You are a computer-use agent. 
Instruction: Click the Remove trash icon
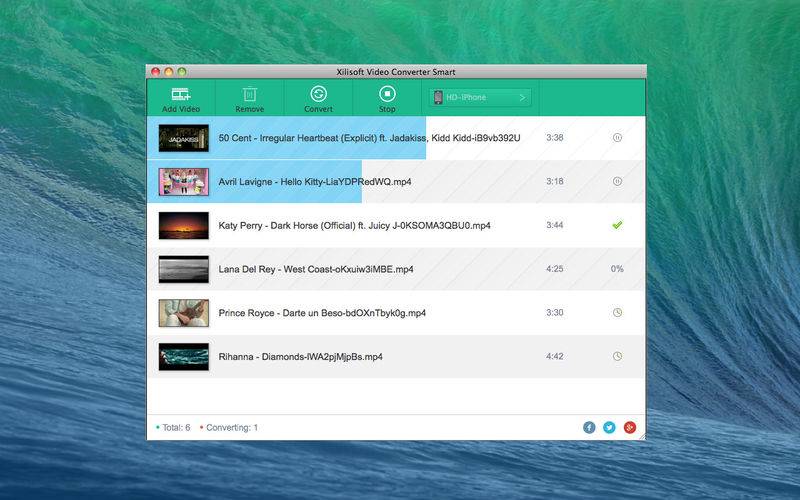click(249, 94)
